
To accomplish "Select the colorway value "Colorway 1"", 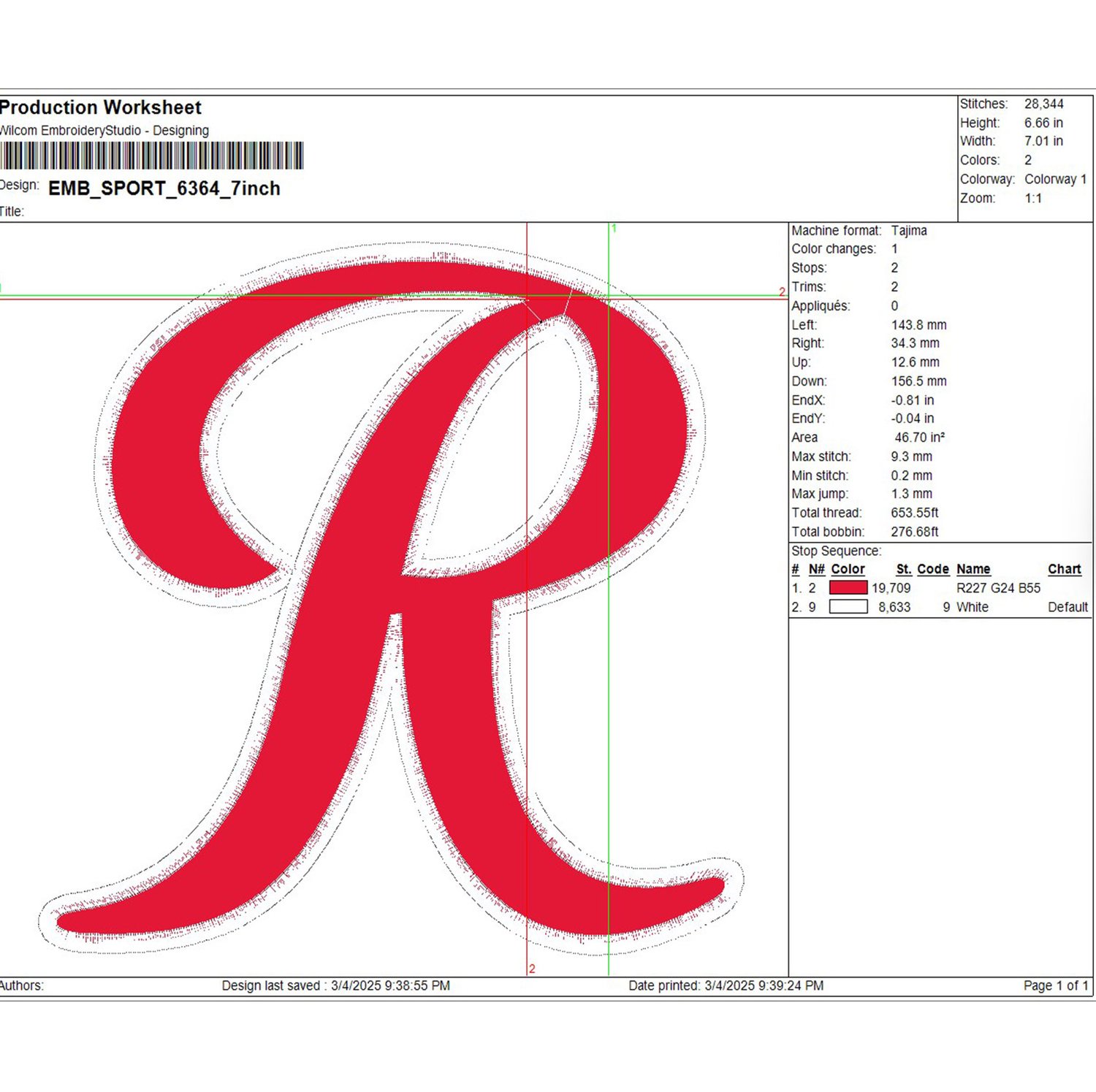I will coord(1056,179).
